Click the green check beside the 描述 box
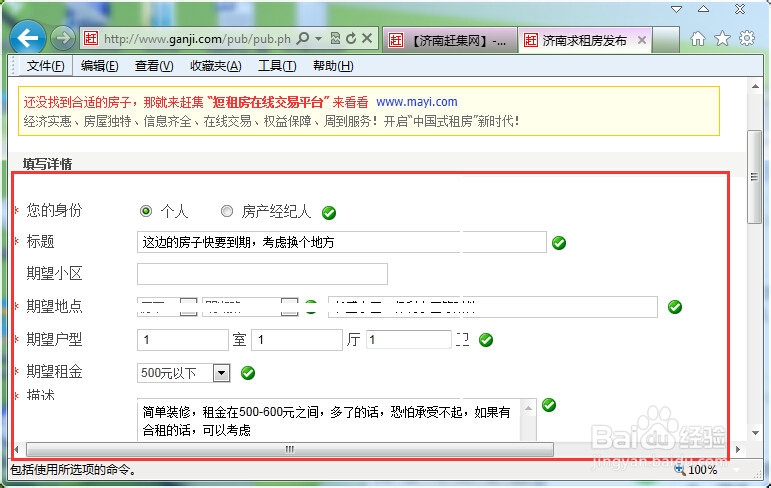This screenshot has height=488, width=771. point(549,405)
